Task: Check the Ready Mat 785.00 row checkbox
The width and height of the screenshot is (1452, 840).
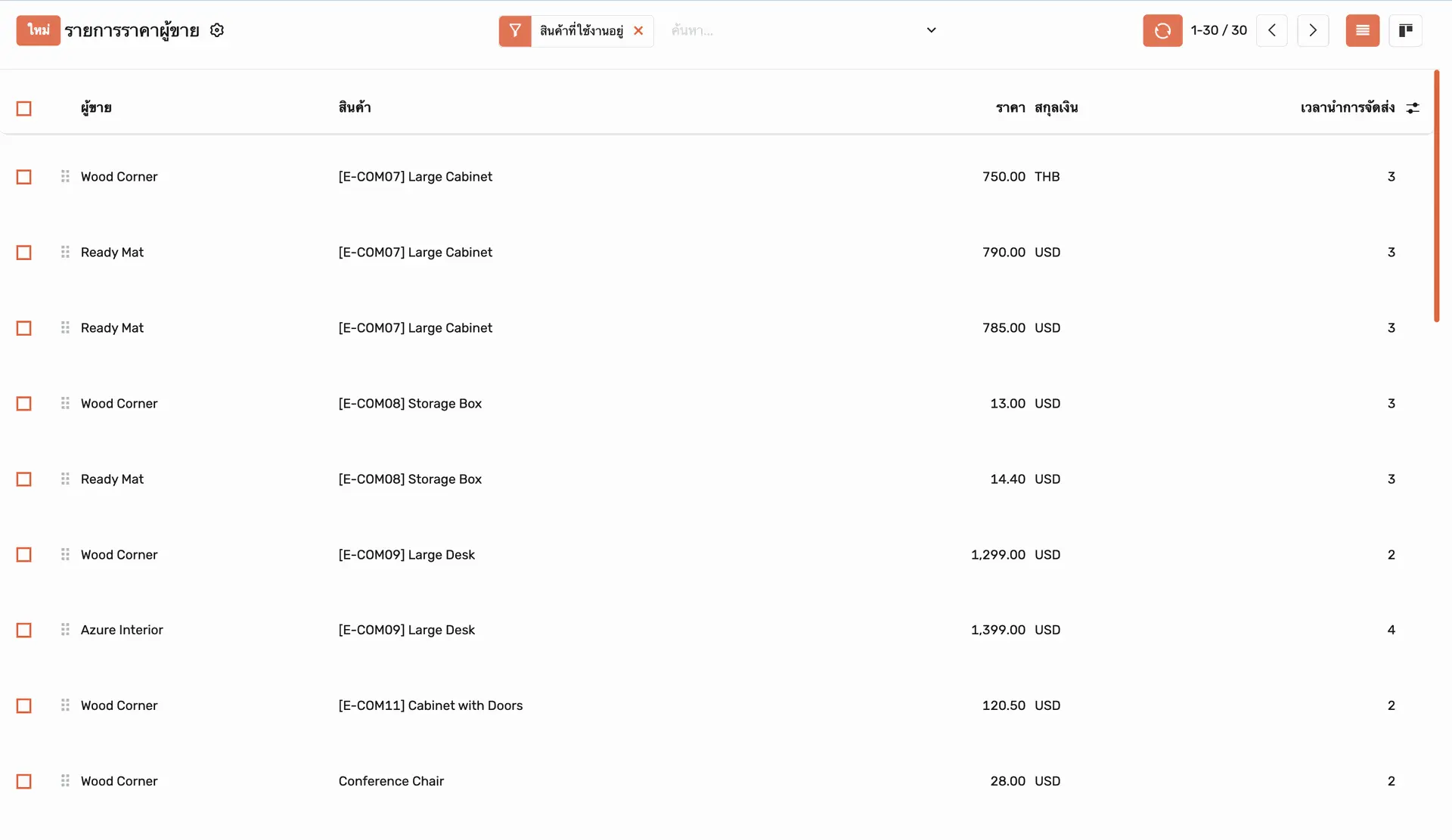Action: pyautogui.click(x=24, y=328)
